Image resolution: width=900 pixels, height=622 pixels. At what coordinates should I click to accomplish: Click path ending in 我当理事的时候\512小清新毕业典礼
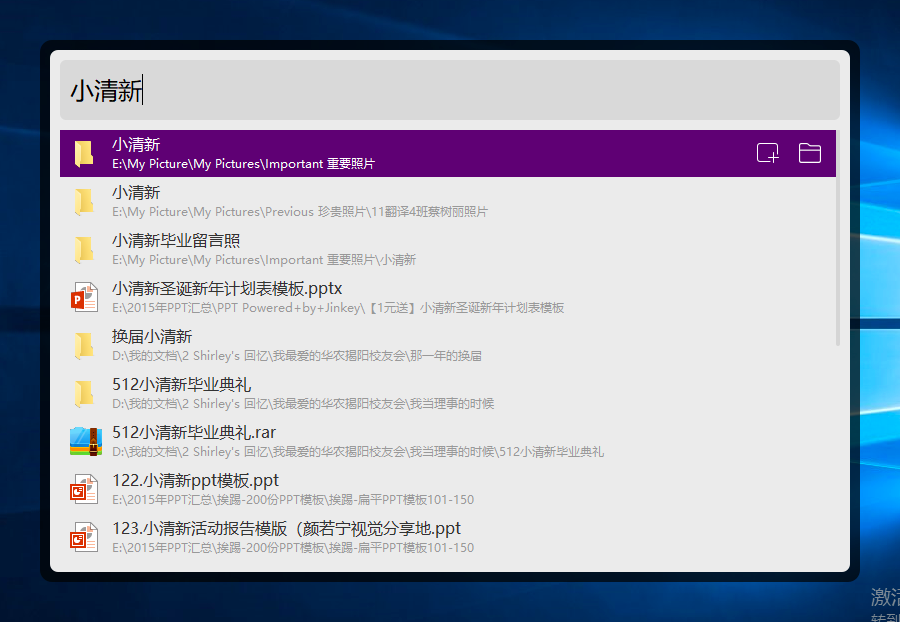pyautogui.click(x=358, y=452)
